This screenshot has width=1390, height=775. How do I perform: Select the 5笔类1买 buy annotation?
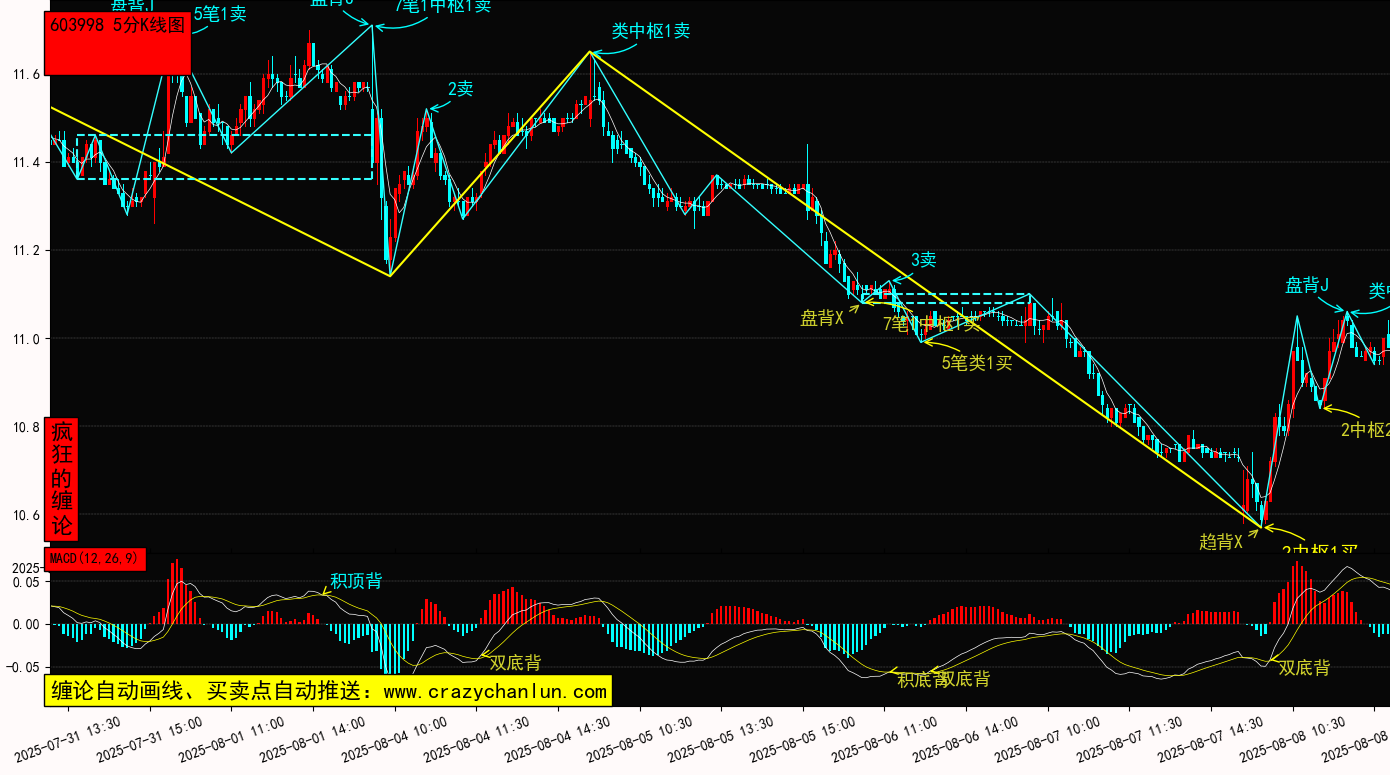(977, 363)
